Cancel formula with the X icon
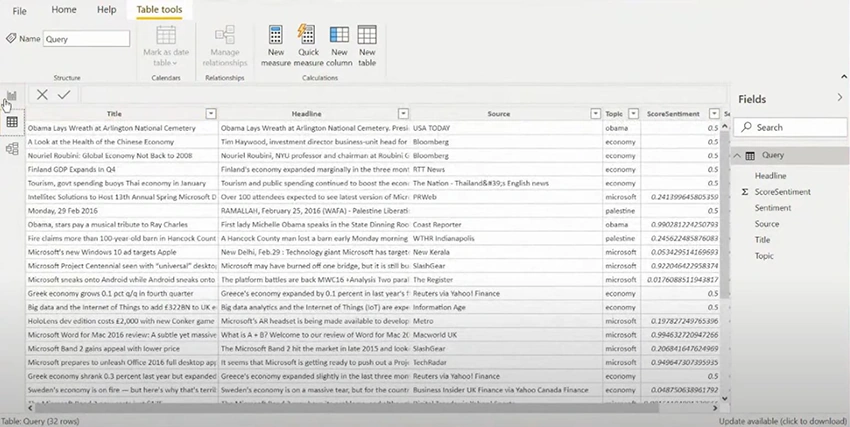This screenshot has height=427, width=850. click(42, 95)
